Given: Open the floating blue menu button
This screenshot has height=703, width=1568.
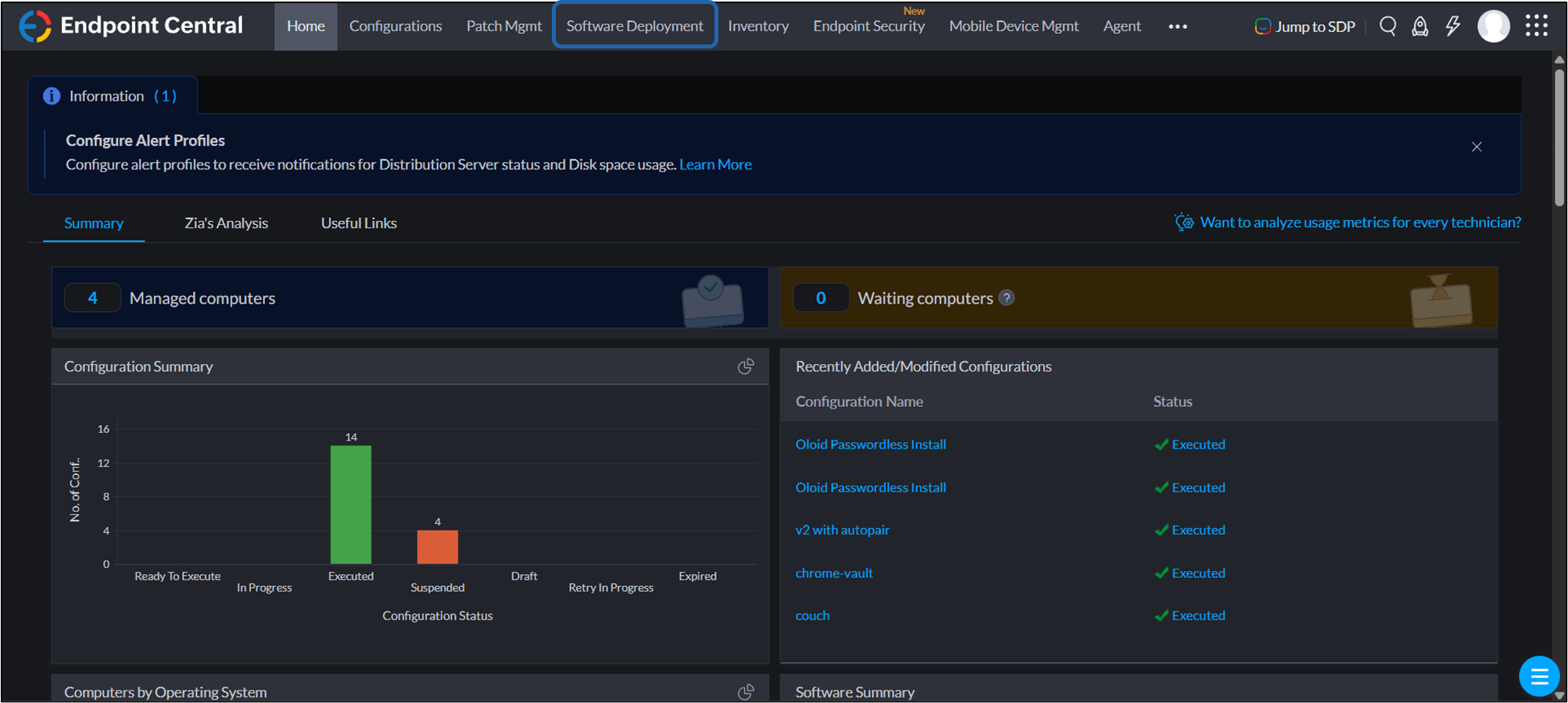Looking at the screenshot, I should click(x=1539, y=676).
